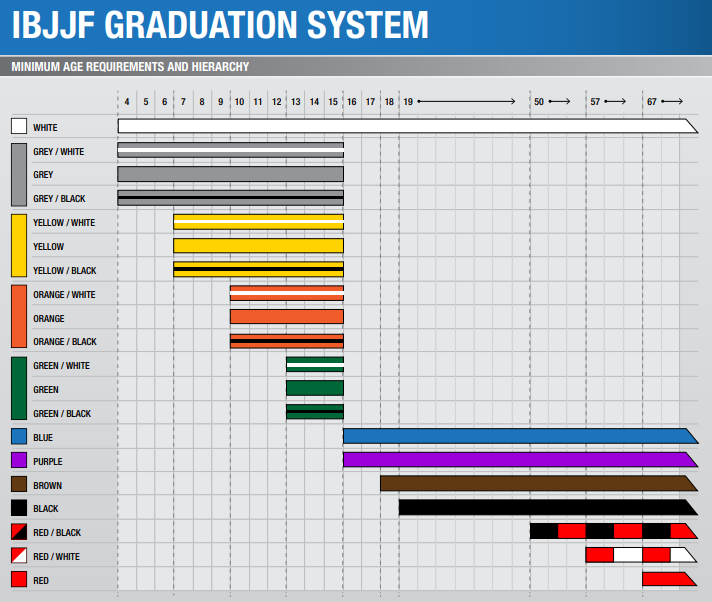Click the solid red legend swatch
This screenshot has width=712, height=602.
point(19,579)
